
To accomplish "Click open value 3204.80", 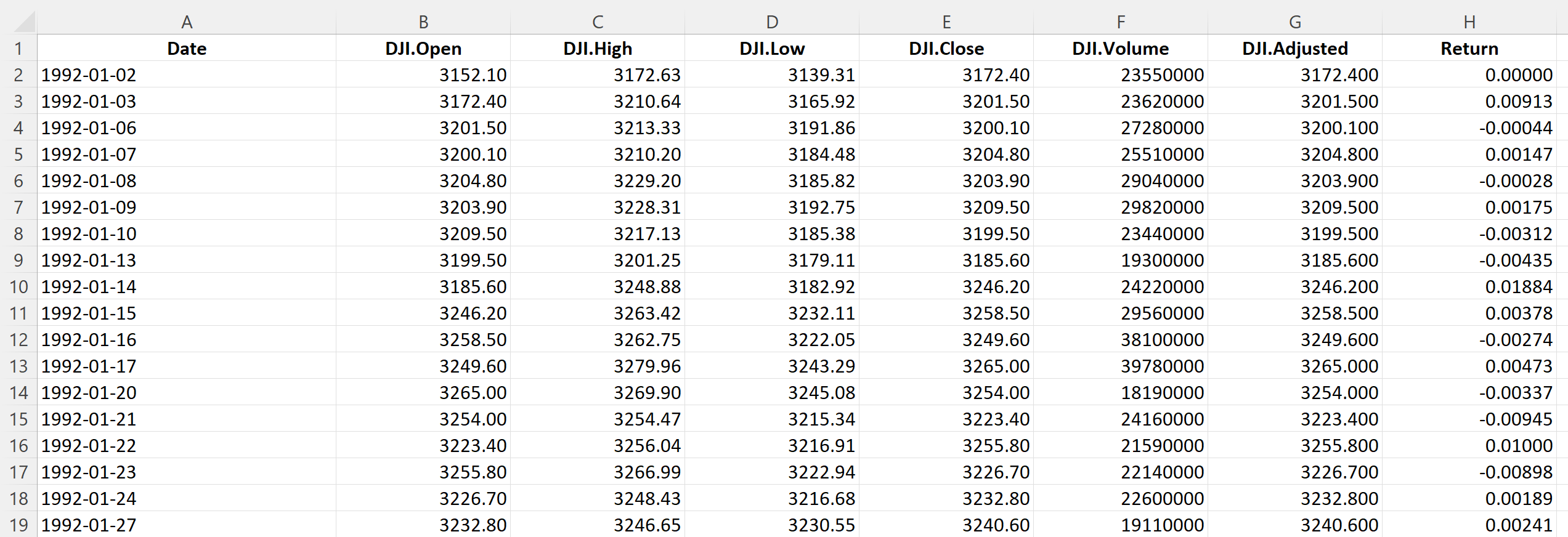I will [423, 180].
